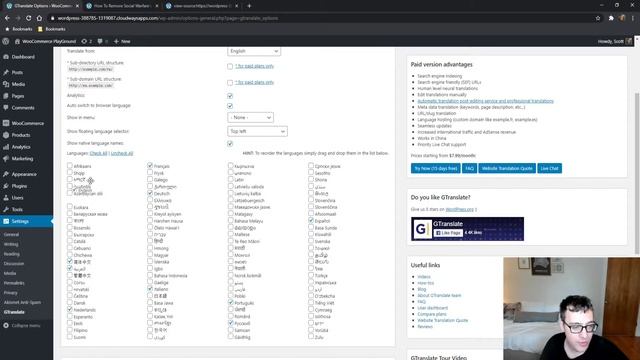Close the GTranslate Options browser tab
Image resolution: width=640 pixels, height=360 pixels.
tap(77, 6)
